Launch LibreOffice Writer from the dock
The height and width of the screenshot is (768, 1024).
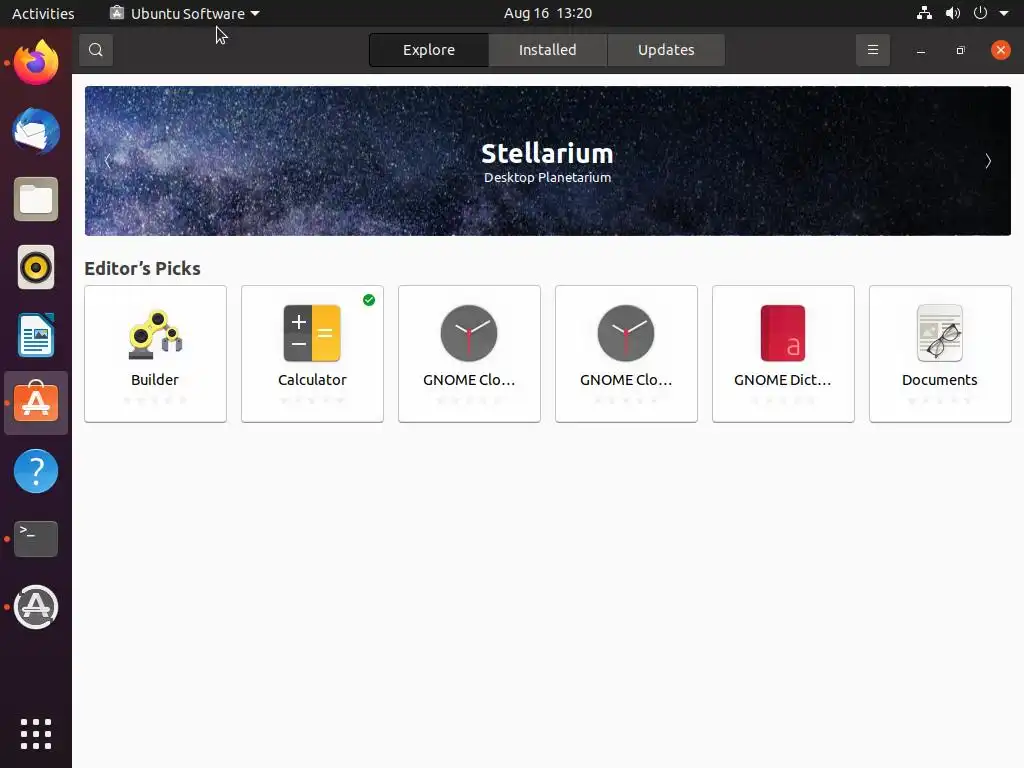coord(36,335)
